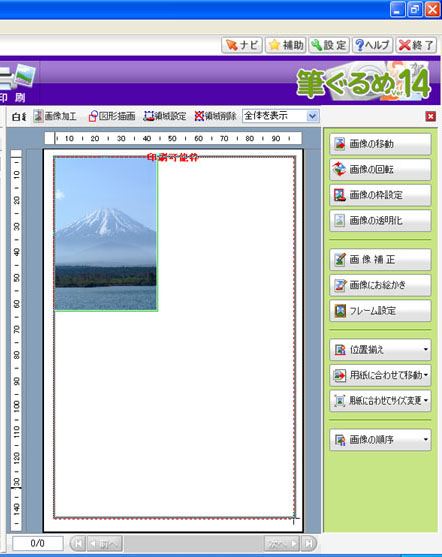Viewport: 442px width, 557px height.
Task: Click the 画像の移動 button icon
Action: click(340, 144)
